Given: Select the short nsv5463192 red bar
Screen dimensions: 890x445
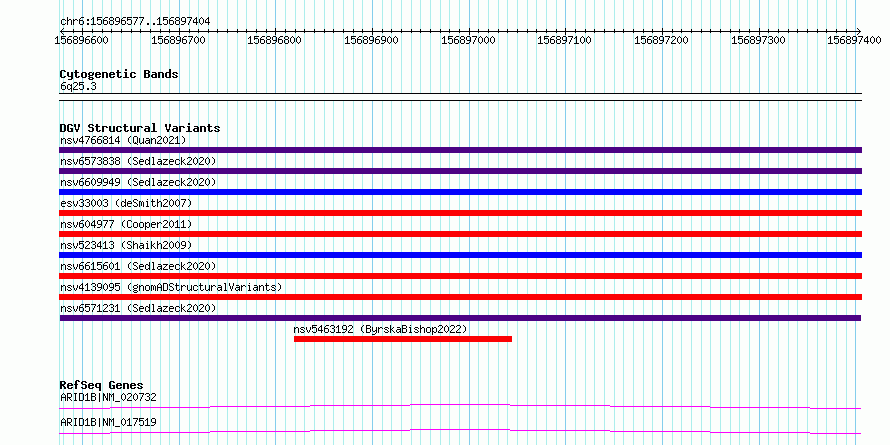Looking at the screenshot, I should click(403, 339).
